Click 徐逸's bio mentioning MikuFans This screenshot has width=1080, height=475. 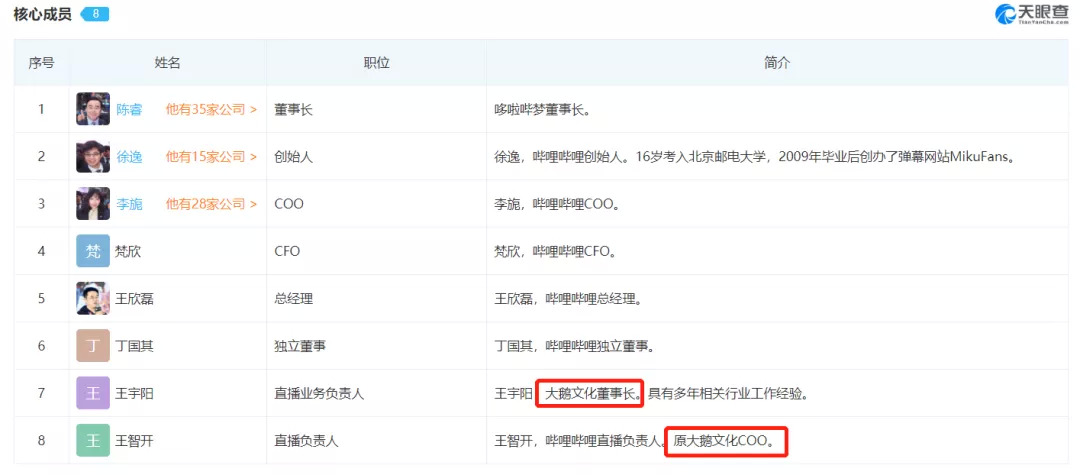click(x=756, y=156)
